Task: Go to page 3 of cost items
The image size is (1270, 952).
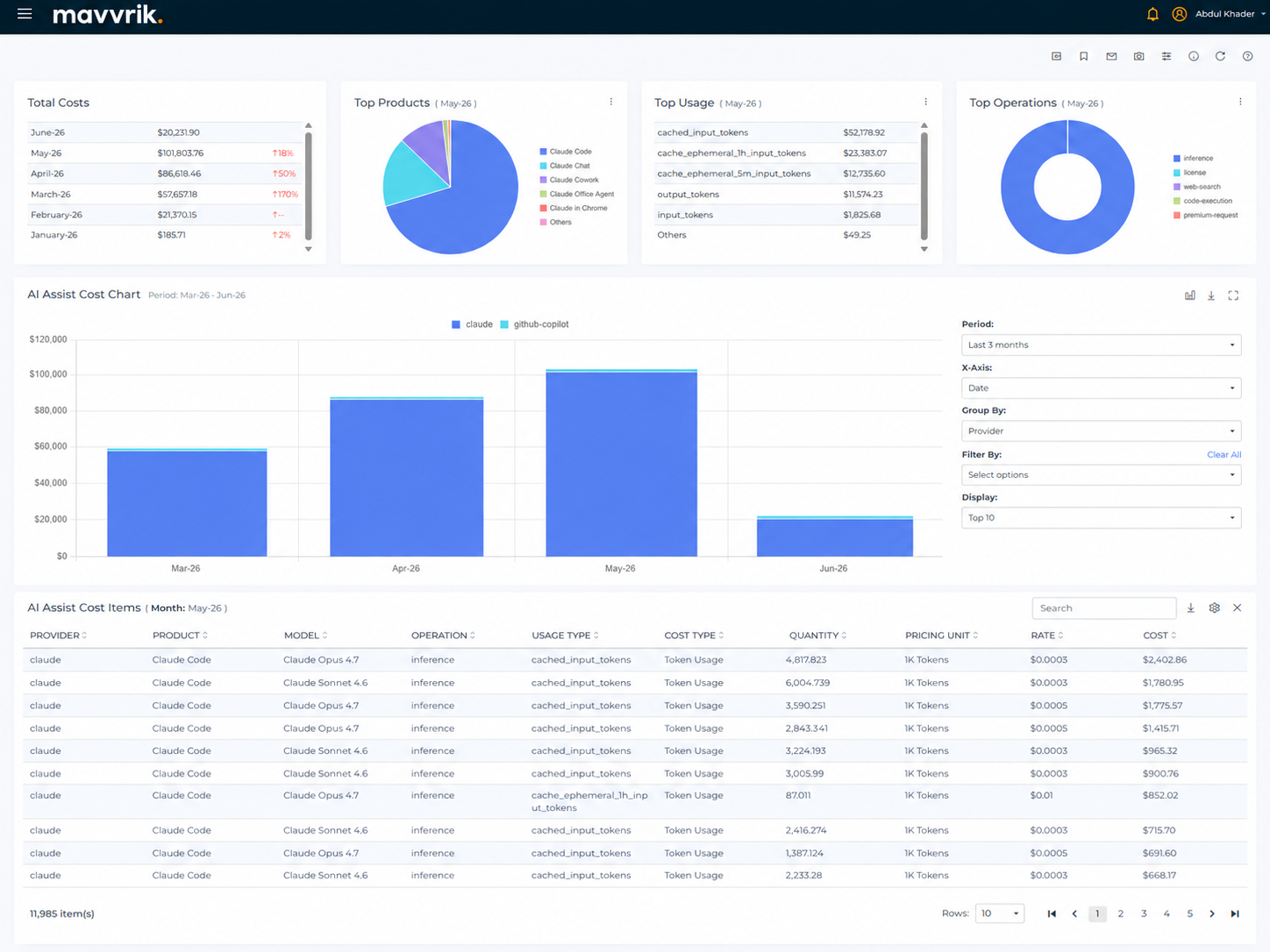Action: click(1144, 913)
